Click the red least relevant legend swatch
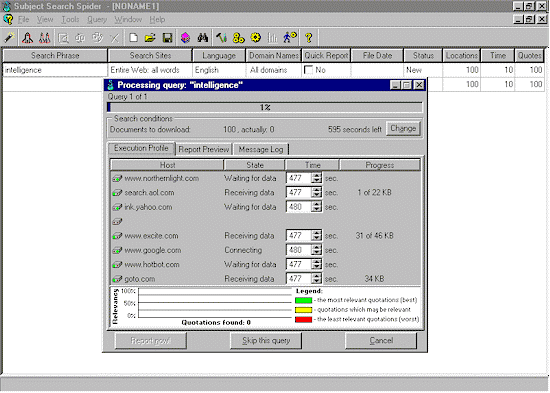 pyautogui.click(x=303, y=319)
